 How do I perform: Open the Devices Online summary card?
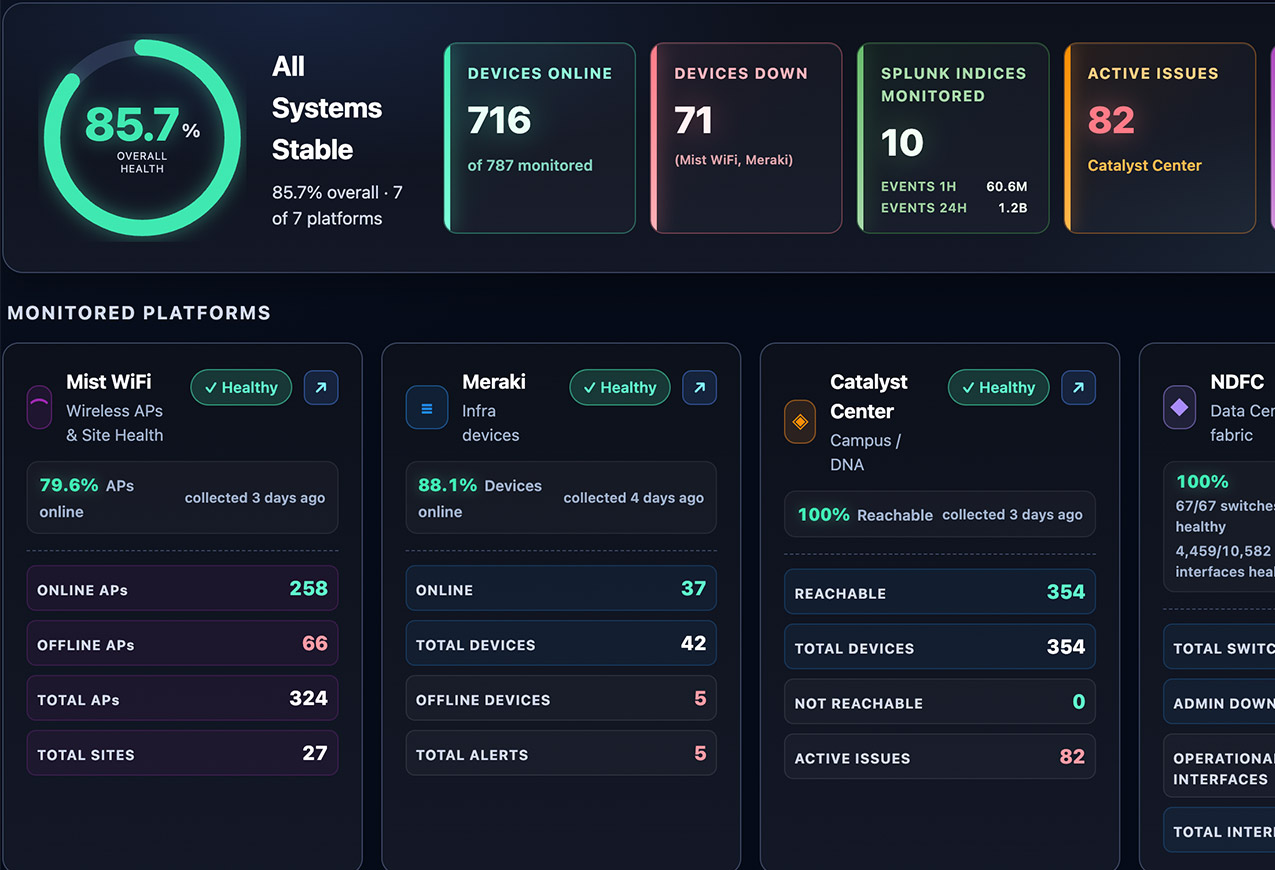coord(540,138)
